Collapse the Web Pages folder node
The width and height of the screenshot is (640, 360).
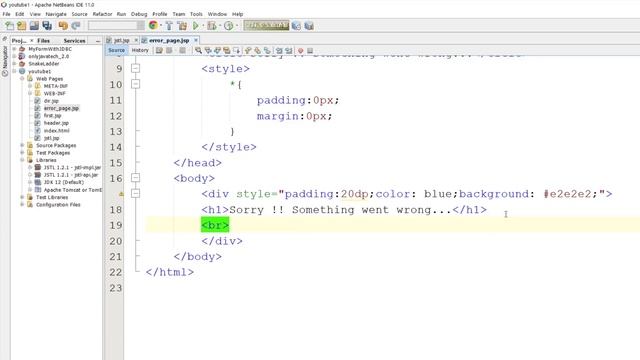coord(22,78)
